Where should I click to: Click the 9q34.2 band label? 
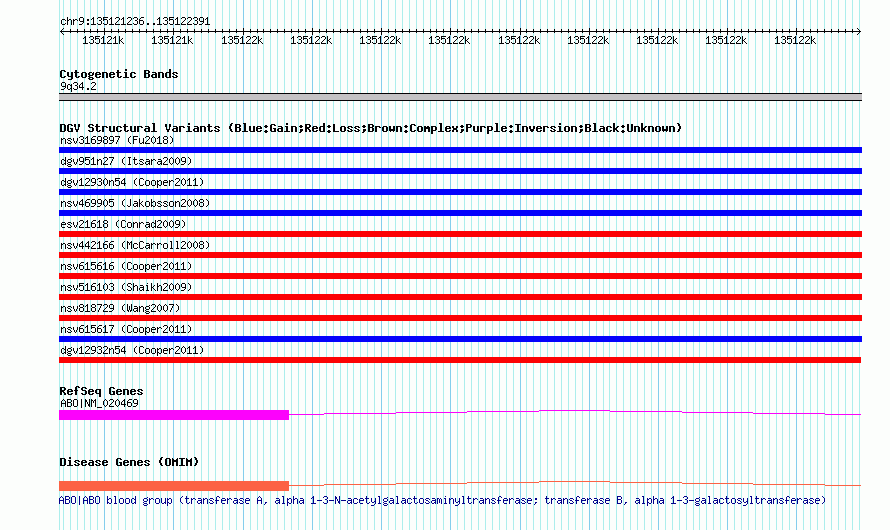coord(78,86)
